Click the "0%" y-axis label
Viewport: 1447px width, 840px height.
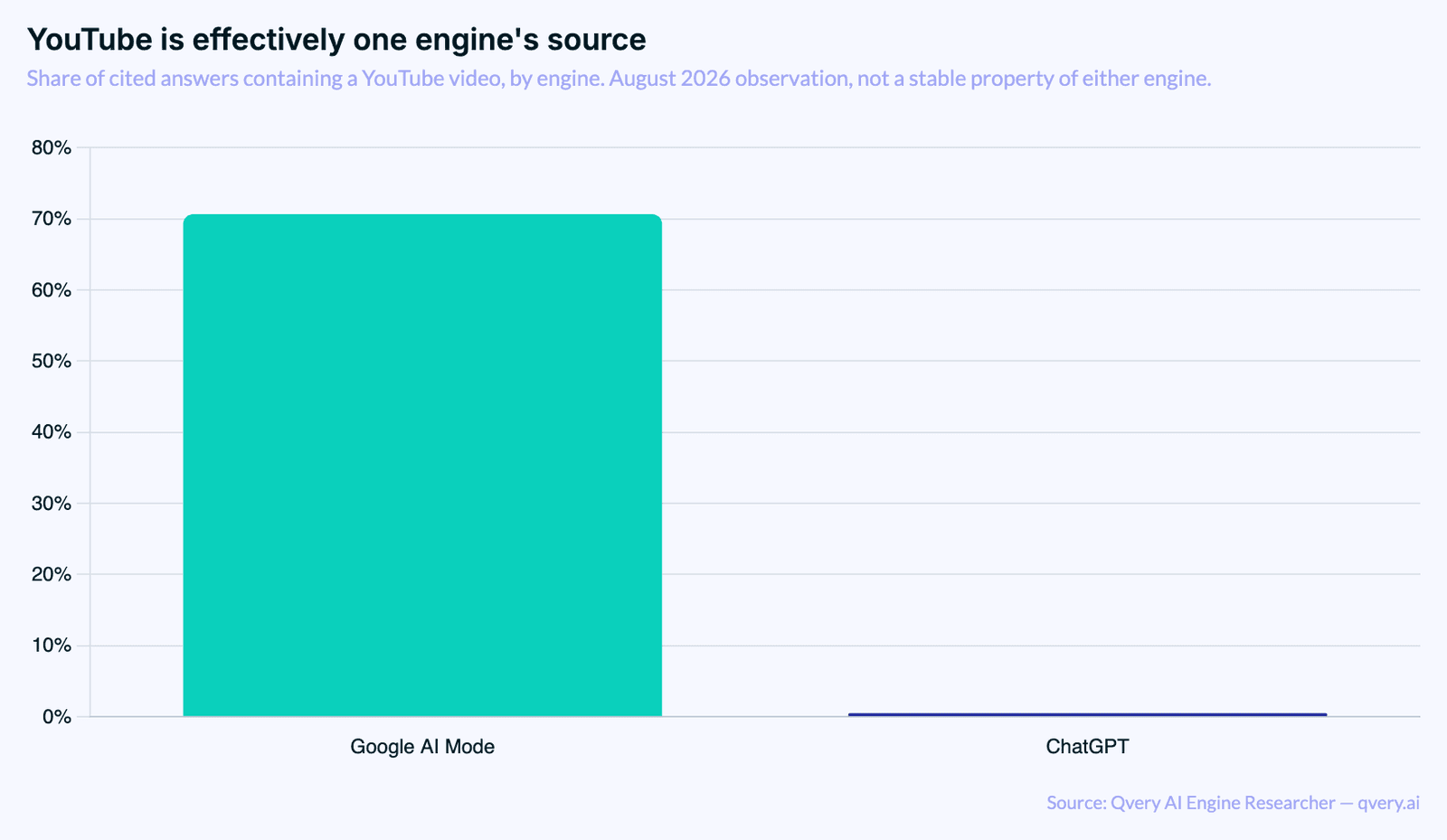tap(56, 717)
